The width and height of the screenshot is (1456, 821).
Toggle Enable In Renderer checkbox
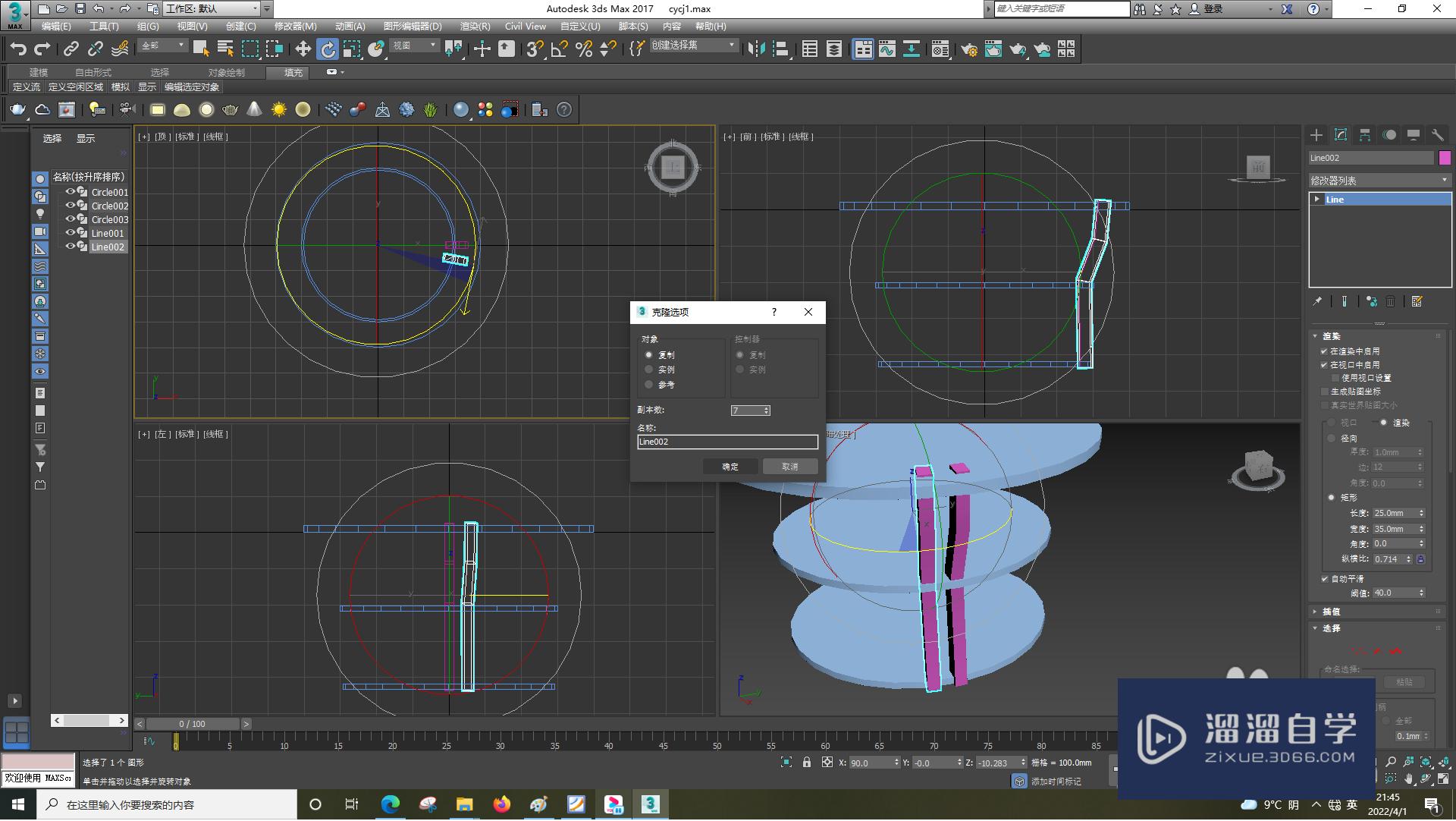click(1324, 352)
